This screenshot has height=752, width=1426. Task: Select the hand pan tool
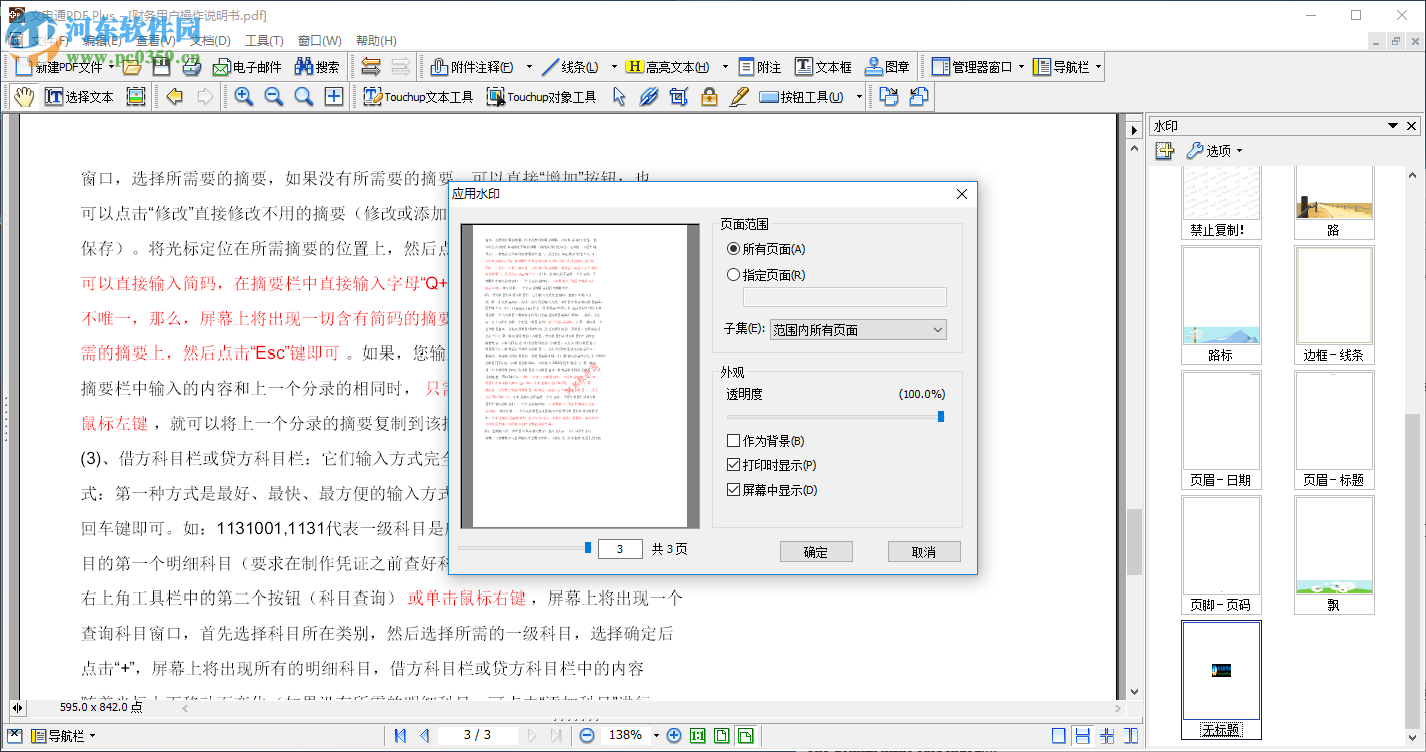coord(22,97)
